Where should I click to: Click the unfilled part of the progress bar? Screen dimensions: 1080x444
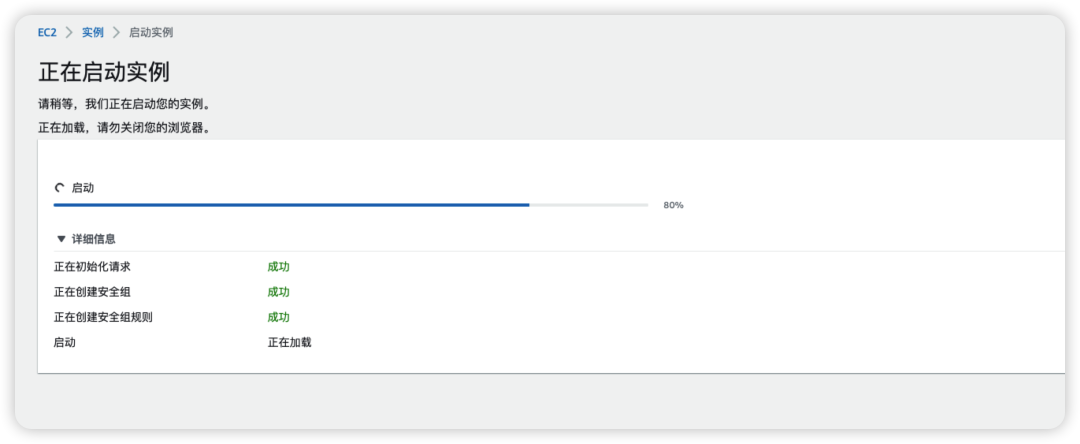[x=589, y=205]
